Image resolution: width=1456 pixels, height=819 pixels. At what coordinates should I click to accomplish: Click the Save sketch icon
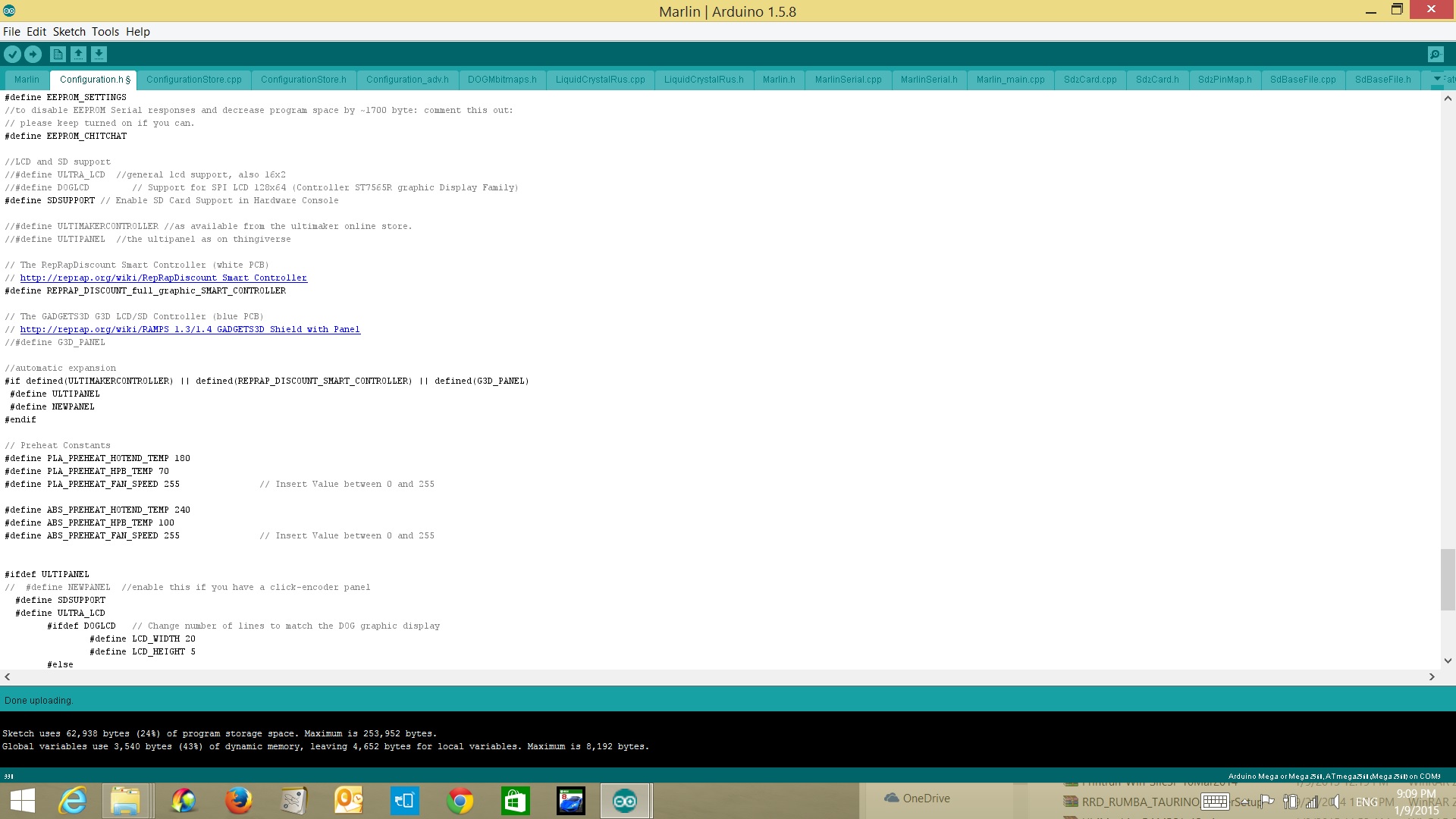tap(99, 54)
